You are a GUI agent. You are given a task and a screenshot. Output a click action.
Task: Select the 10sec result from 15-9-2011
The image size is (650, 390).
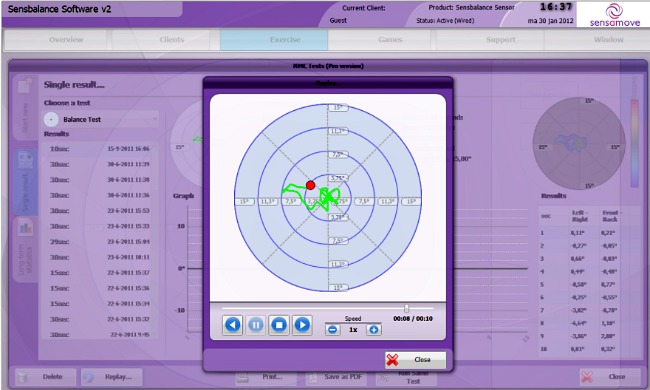pos(99,149)
